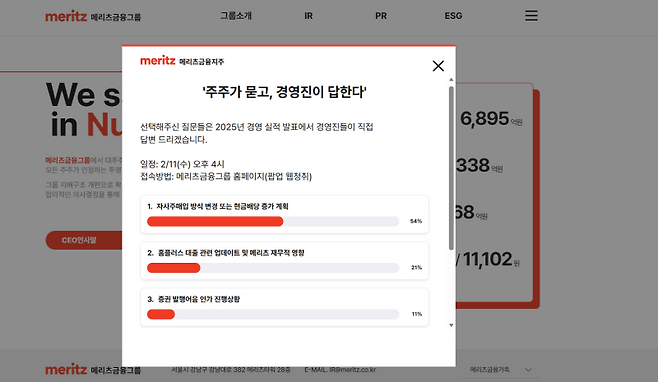Click the 11,102 원 figure on the page
This screenshot has height=382, width=658.
tap(491, 259)
